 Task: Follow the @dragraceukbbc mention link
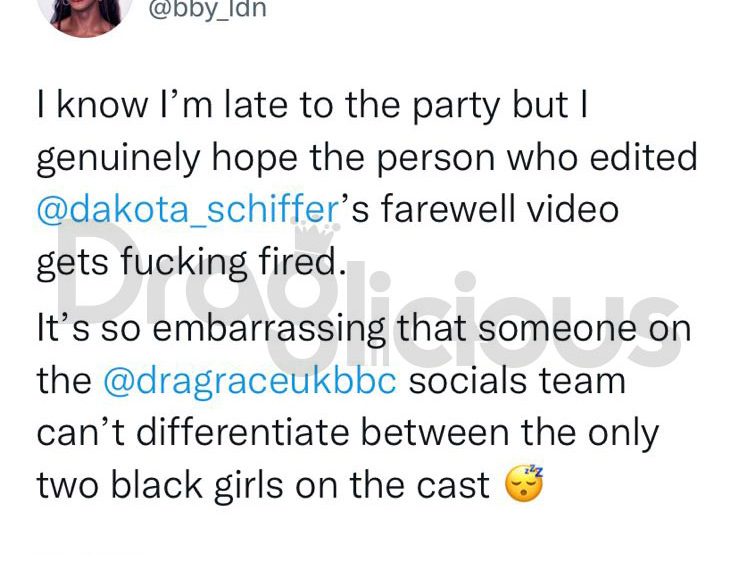click(x=250, y=381)
